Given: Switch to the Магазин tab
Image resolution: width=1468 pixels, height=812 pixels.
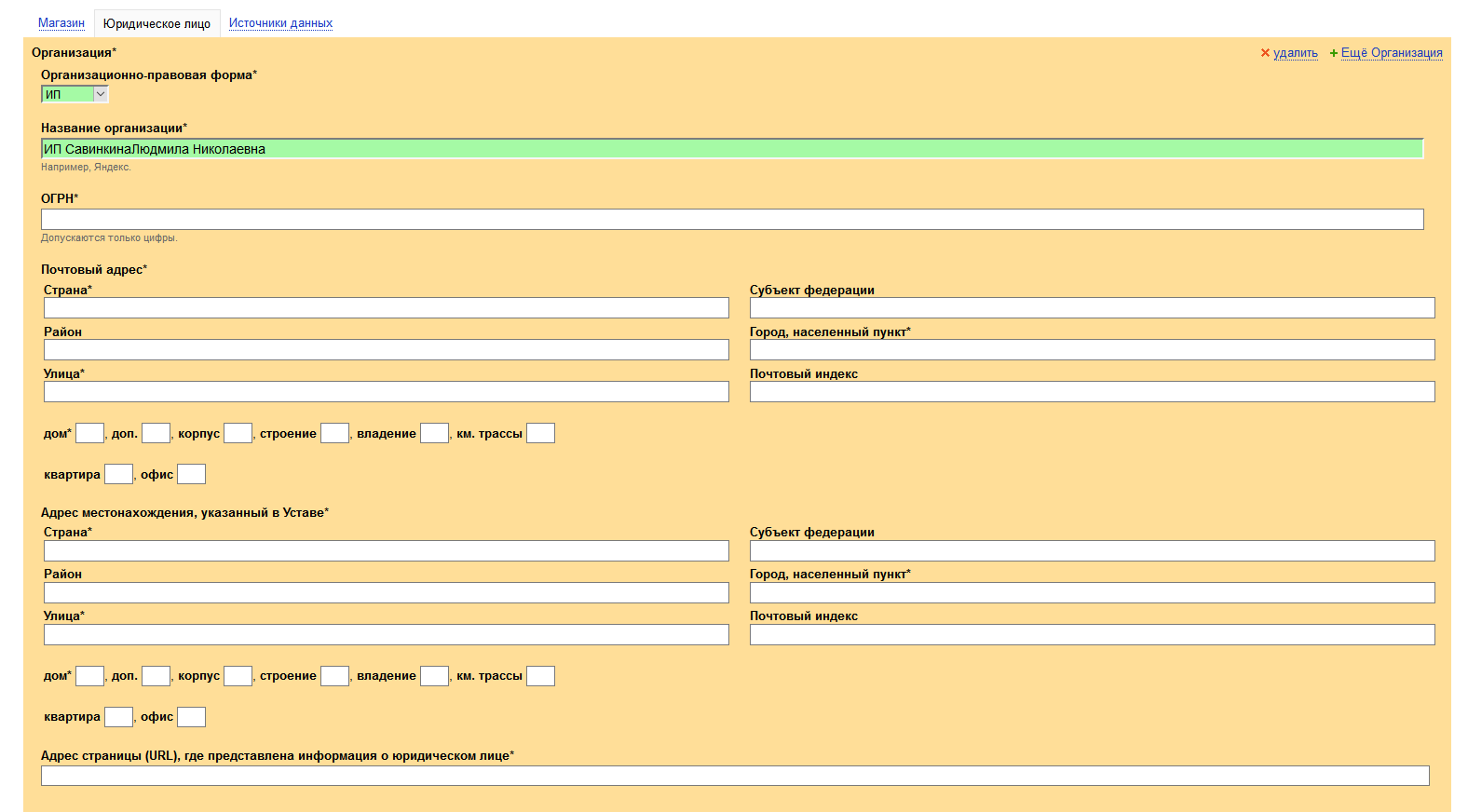Looking at the screenshot, I should coord(61,23).
